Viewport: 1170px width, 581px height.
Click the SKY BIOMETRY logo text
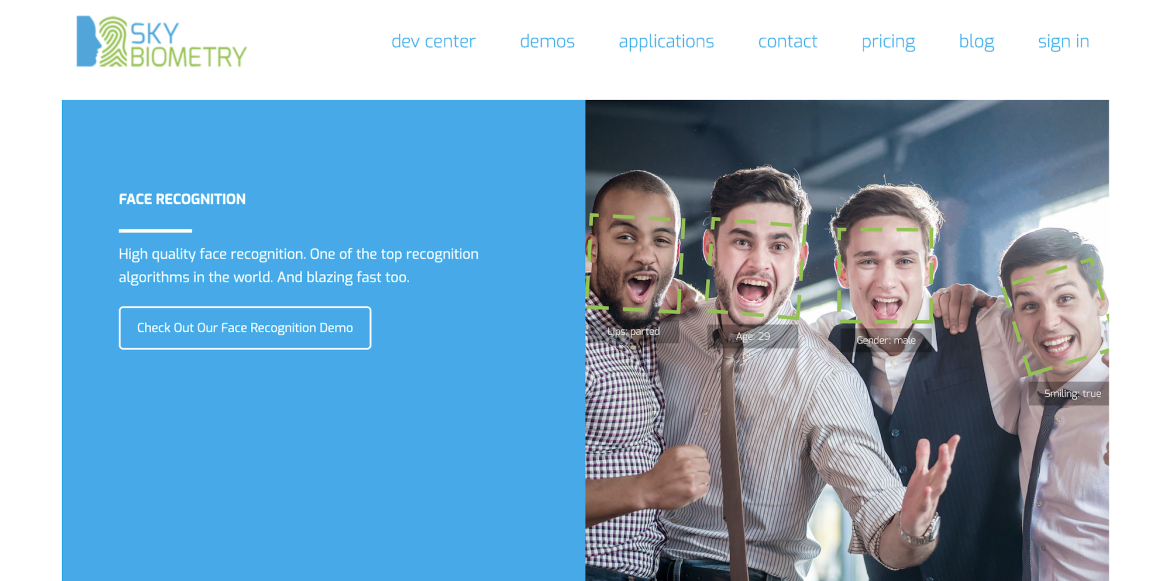(x=187, y=43)
